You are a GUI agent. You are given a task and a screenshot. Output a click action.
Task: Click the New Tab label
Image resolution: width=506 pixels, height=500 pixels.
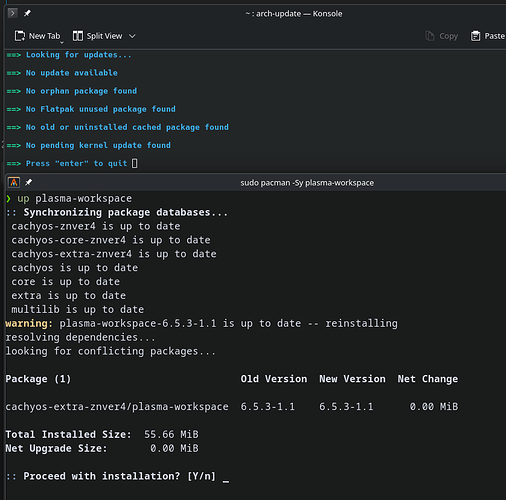pos(44,36)
